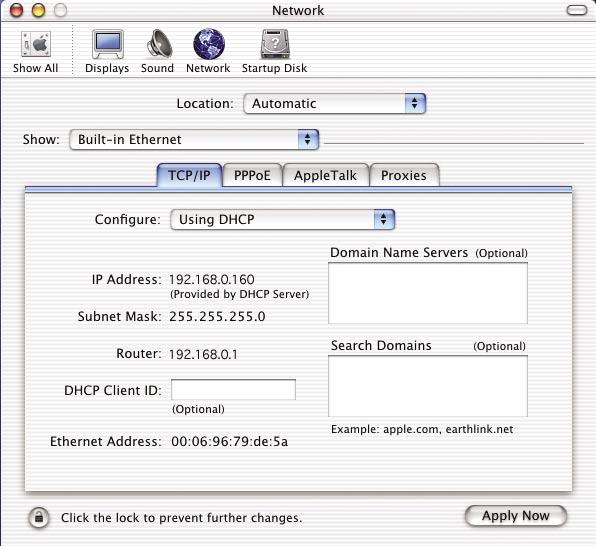Click the Show All icon

point(36,44)
